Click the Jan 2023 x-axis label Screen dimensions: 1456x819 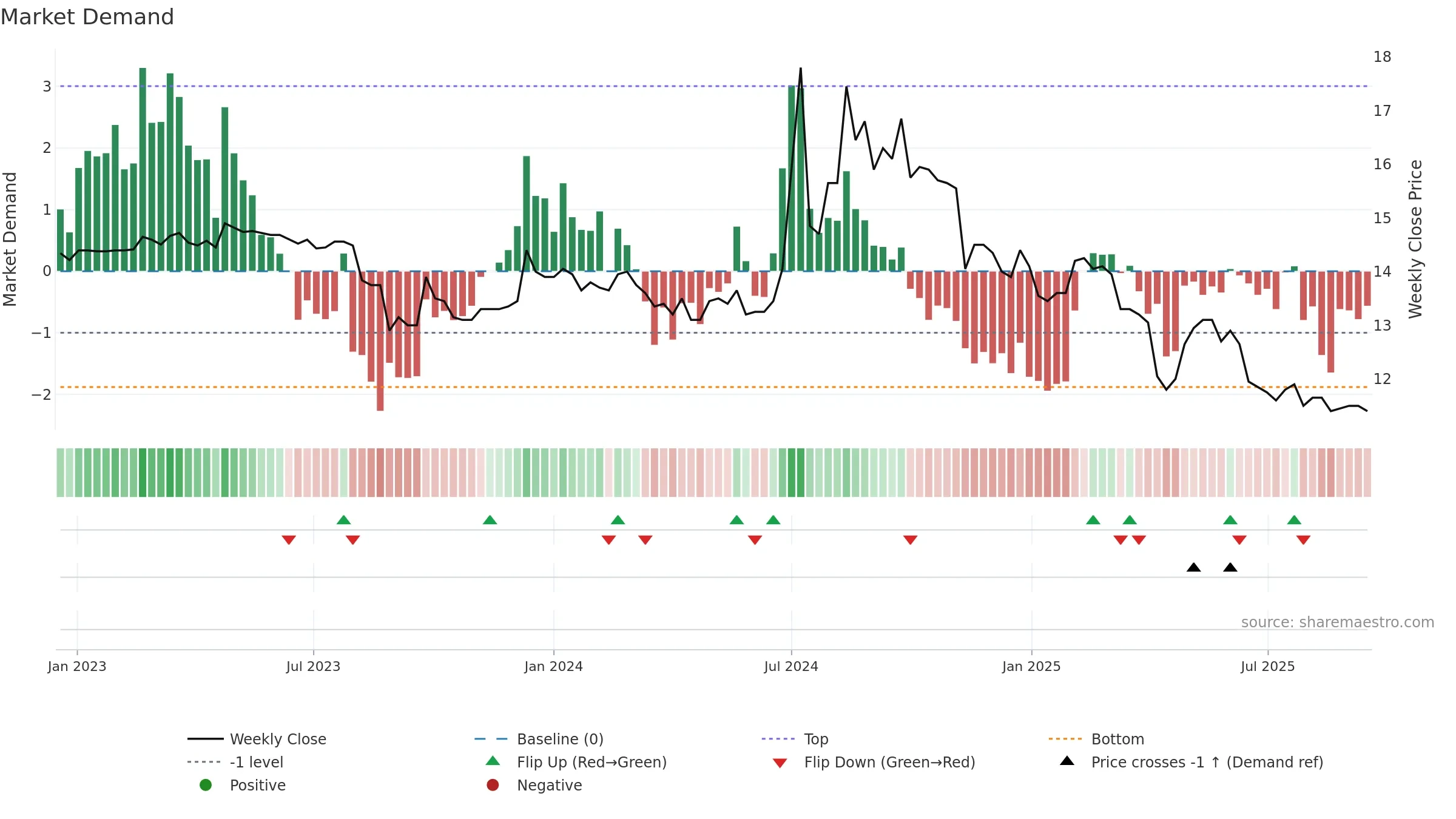click(77, 666)
